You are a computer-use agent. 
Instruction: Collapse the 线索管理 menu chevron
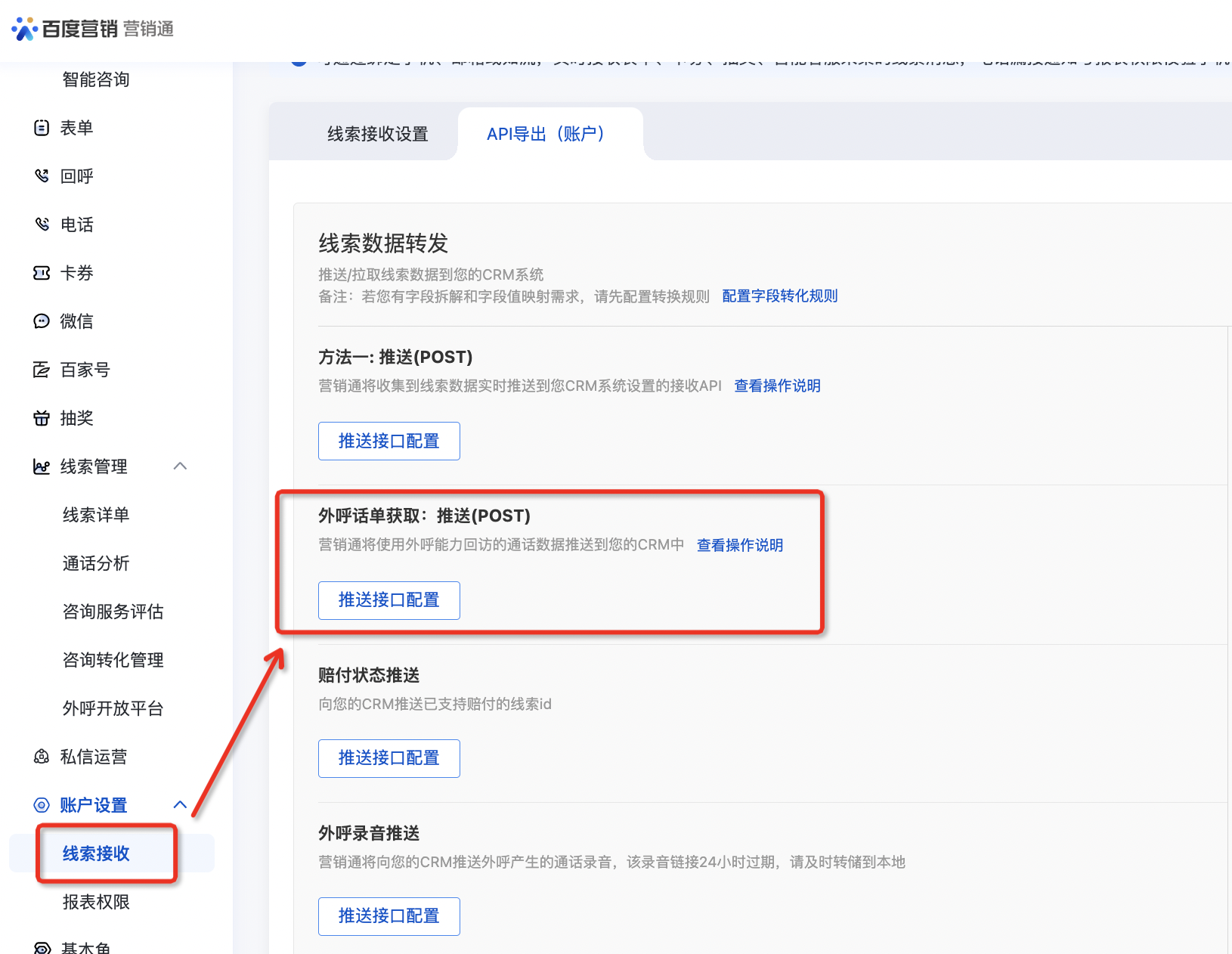click(x=180, y=466)
